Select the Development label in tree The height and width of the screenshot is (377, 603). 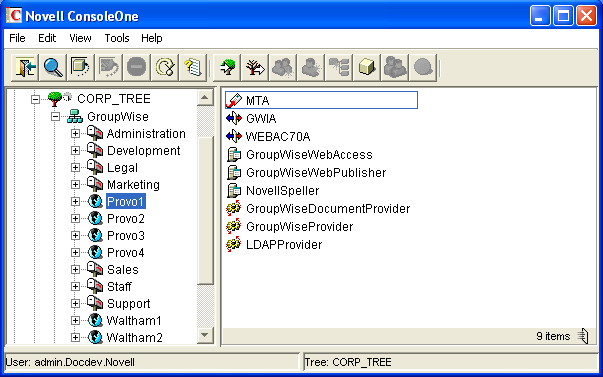(143, 150)
